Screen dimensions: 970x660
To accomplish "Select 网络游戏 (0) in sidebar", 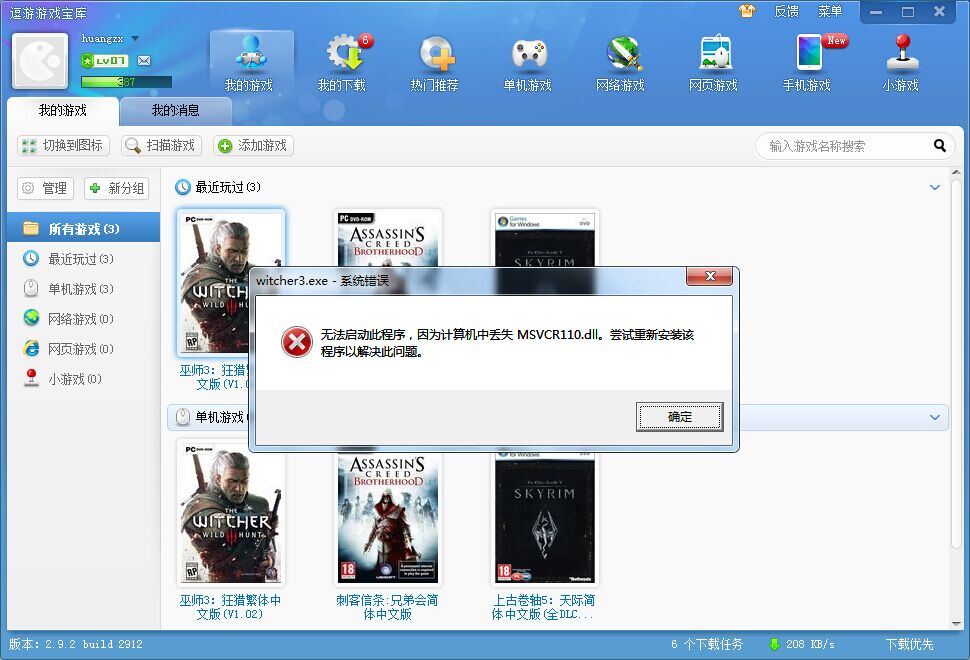I will [x=84, y=319].
